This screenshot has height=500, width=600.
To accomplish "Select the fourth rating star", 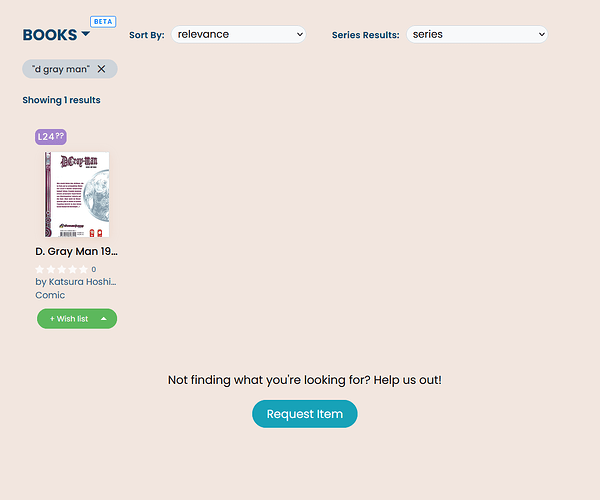I will [72, 270].
